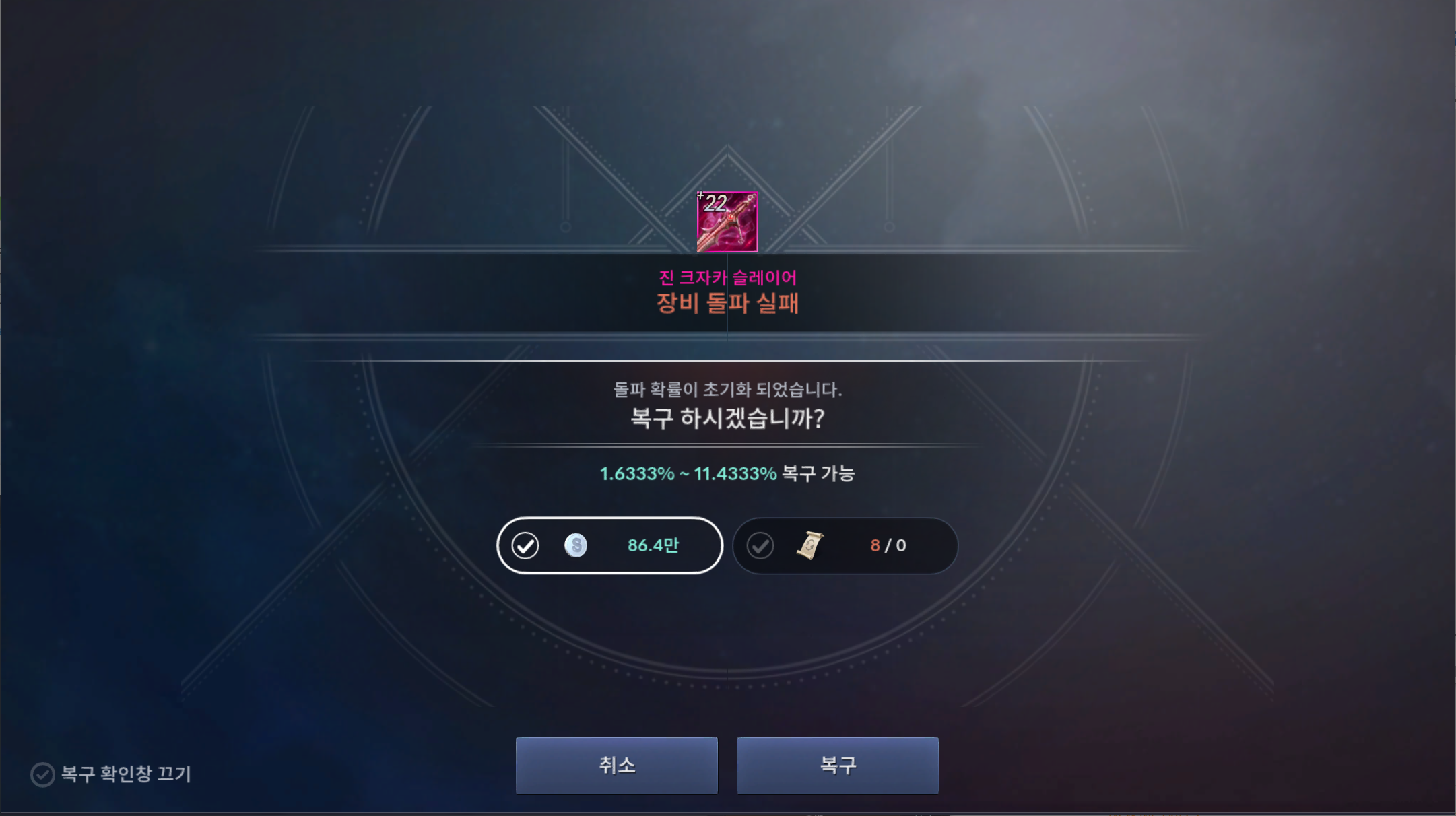
Task: Click the 복구 restore button
Action: click(838, 766)
